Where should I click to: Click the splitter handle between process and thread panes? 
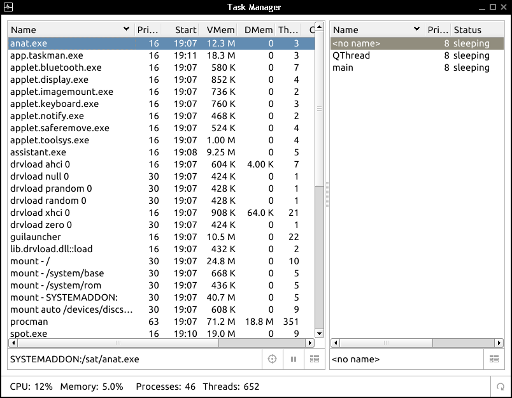coord(327,195)
